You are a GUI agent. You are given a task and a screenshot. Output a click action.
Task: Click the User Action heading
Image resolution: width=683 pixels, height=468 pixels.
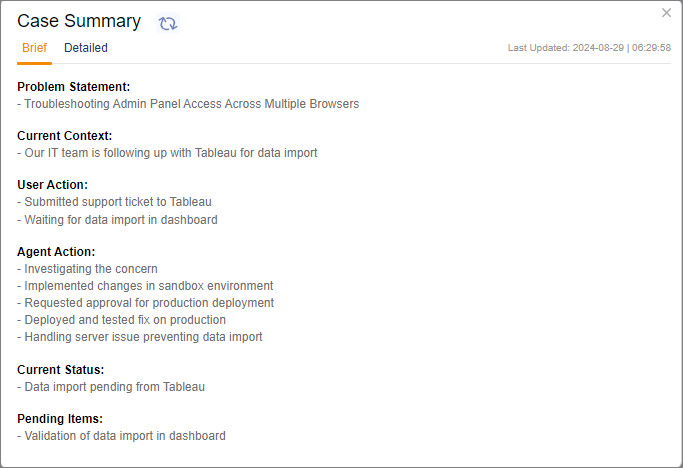coord(53,185)
